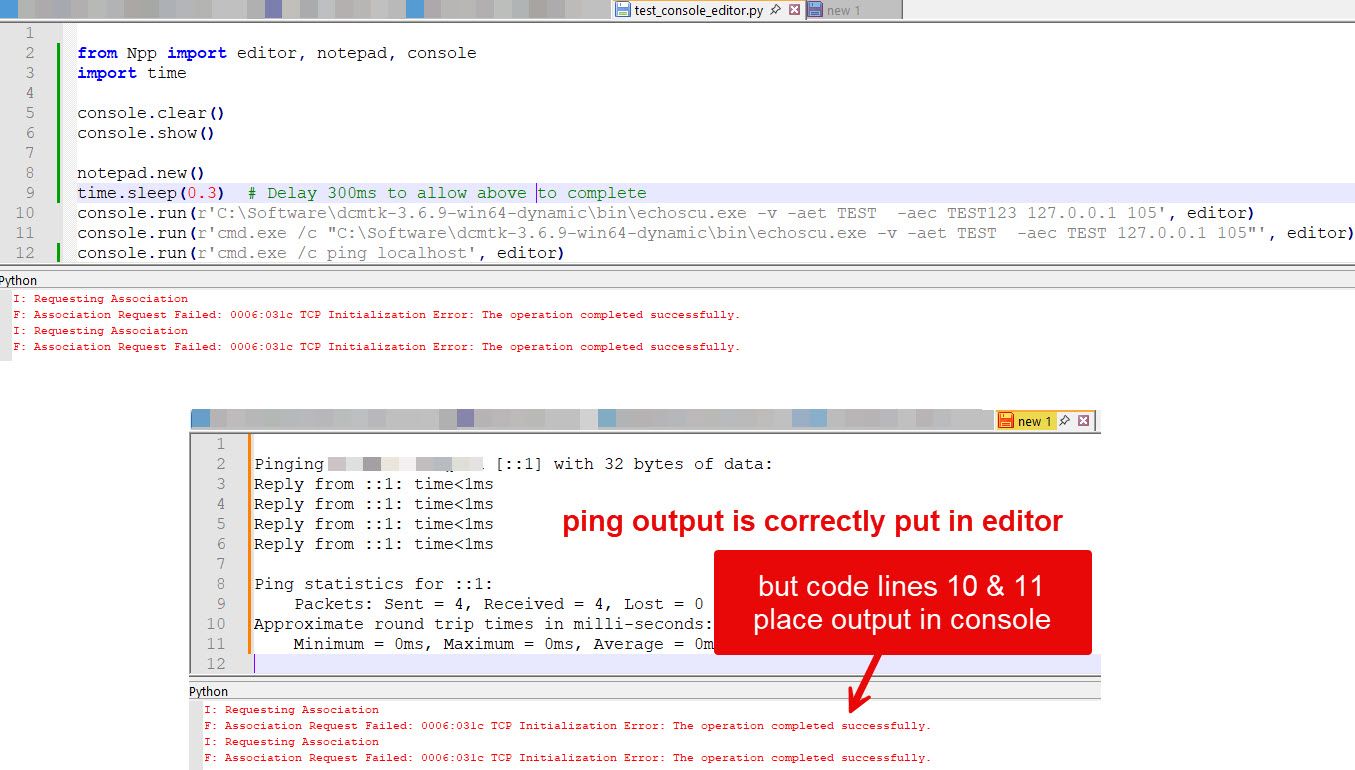Click the 'import time' code line
Viewport: 1355px width, 770px height.
(131, 73)
